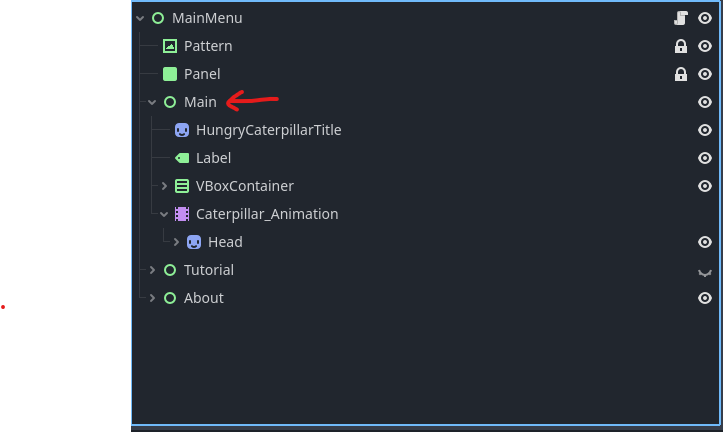
Task: Click the green Panel node icon
Action: click(170, 74)
